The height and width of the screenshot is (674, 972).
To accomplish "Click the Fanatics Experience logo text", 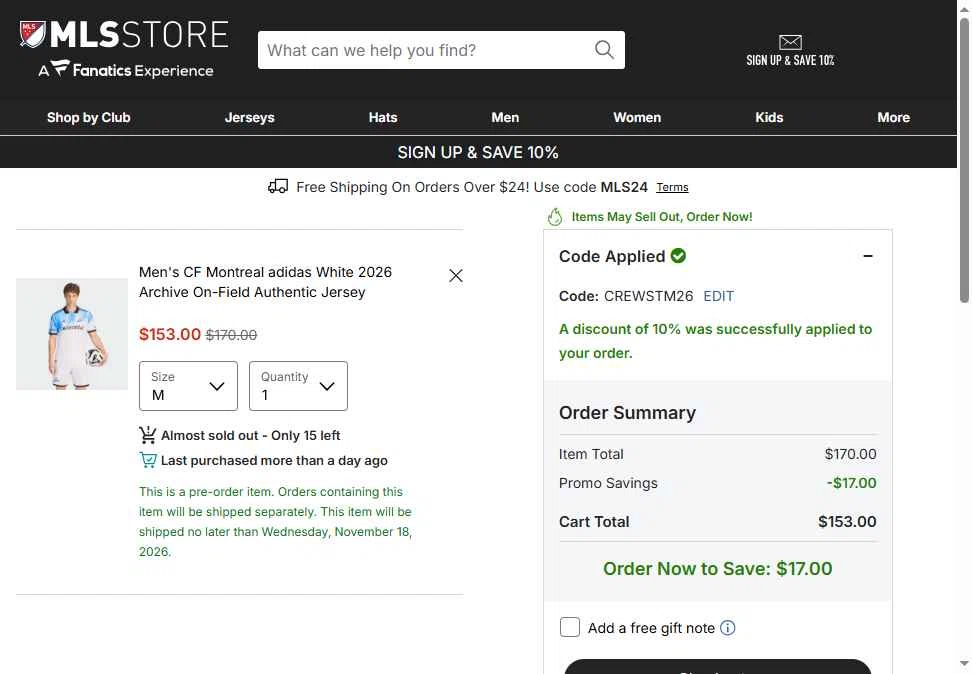I will (126, 69).
